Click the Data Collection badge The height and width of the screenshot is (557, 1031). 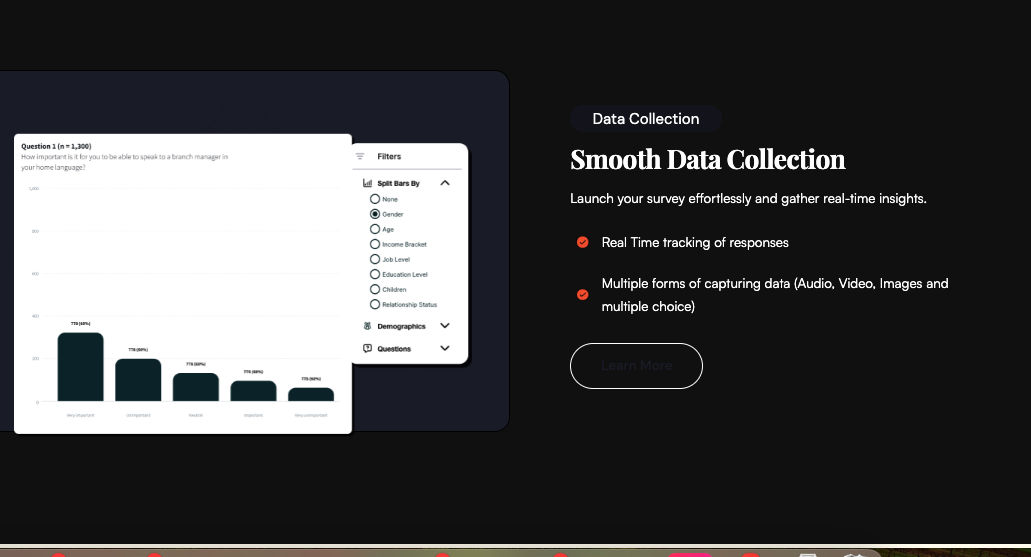[646, 119]
